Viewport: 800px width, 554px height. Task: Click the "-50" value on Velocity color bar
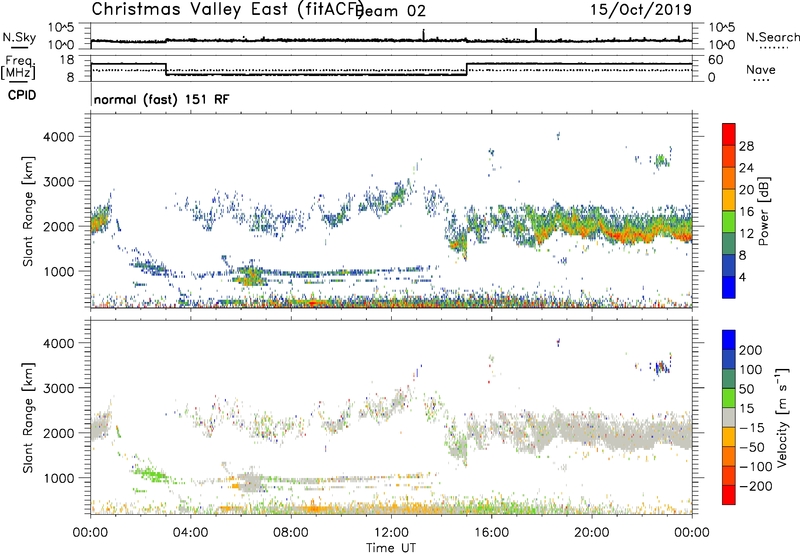(x=752, y=447)
